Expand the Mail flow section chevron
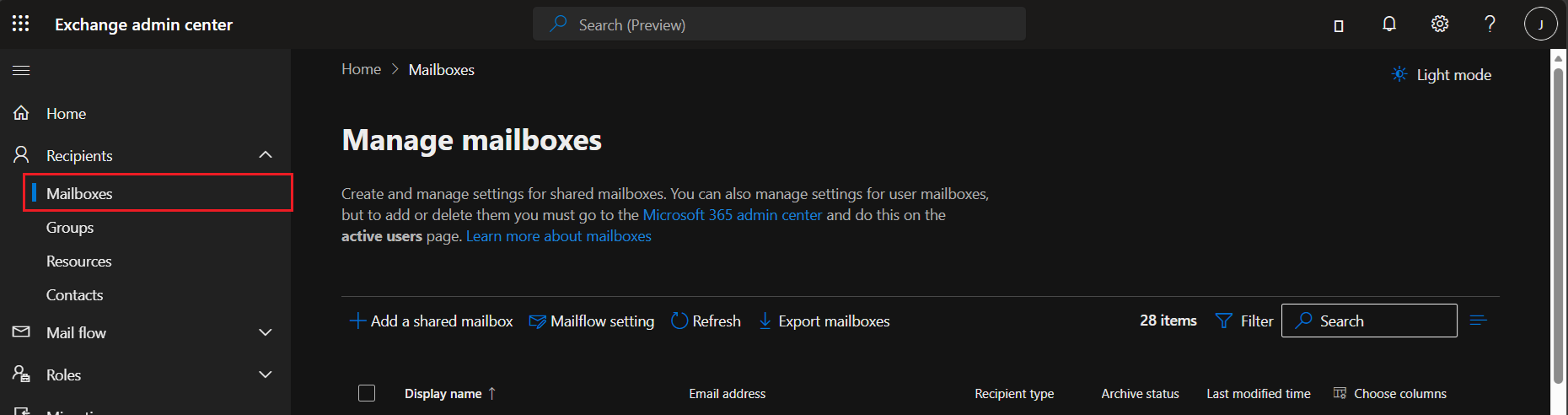The height and width of the screenshot is (415, 1568). (x=266, y=332)
